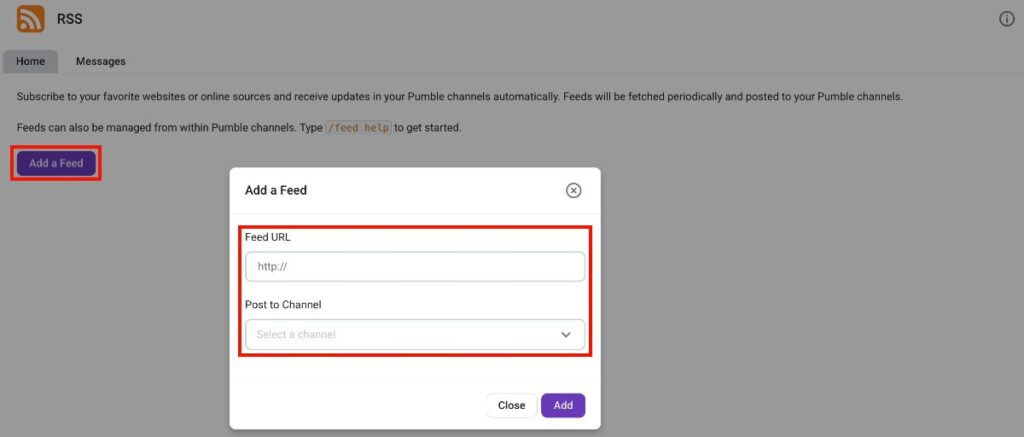The width and height of the screenshot is (1024, 437).
Task: Switch to the Home tab
Action: pyautogui.click(x=30, y=61)
